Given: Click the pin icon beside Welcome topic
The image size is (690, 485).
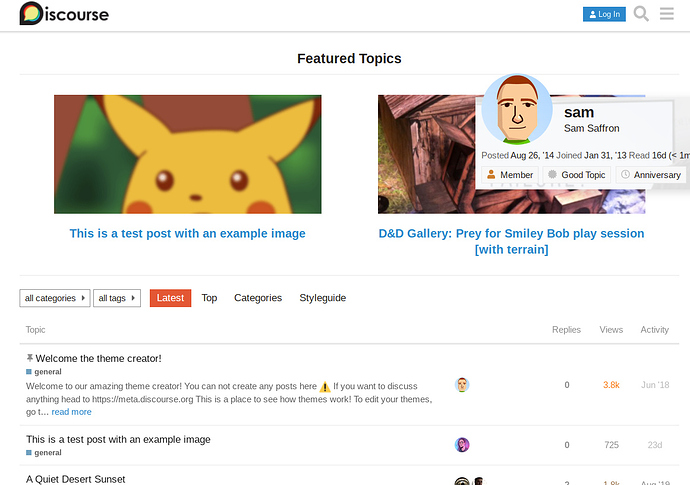Looking at the screenshot, I should pos(29,358).
